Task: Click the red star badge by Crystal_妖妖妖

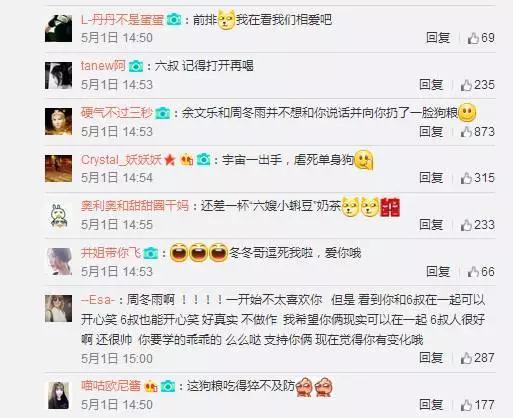Action: [x=170, y=160]
